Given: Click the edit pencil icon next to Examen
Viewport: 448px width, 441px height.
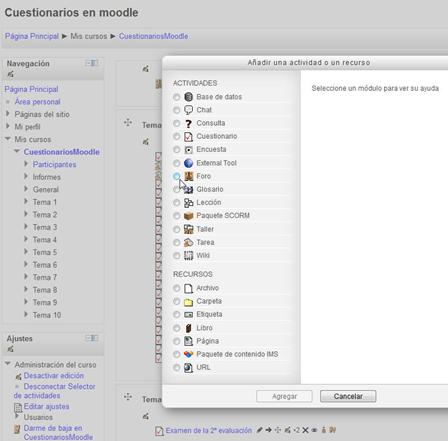Looking at the screenshot, I should [x=259, y=430].
